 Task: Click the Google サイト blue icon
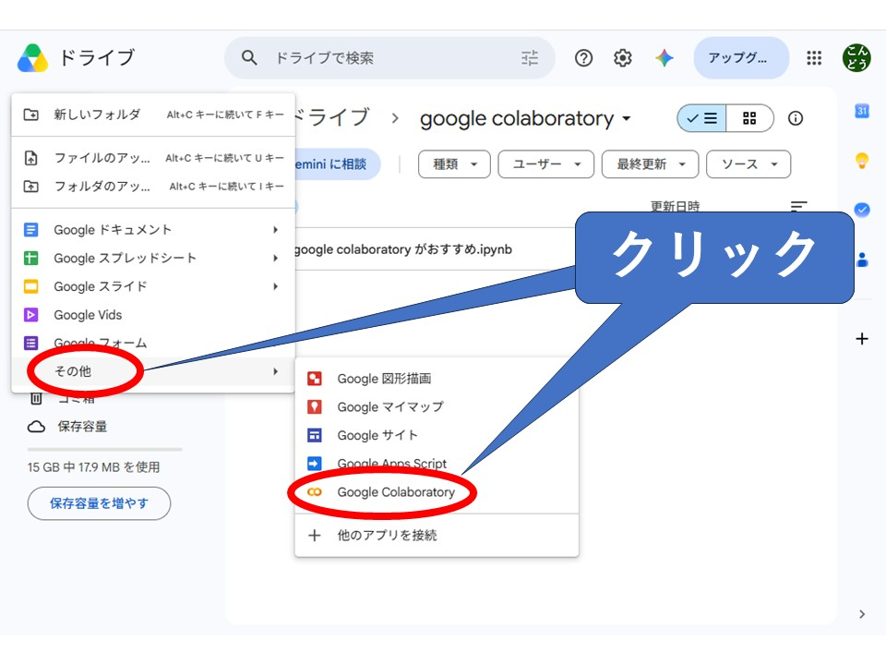(x=314, y=435)
